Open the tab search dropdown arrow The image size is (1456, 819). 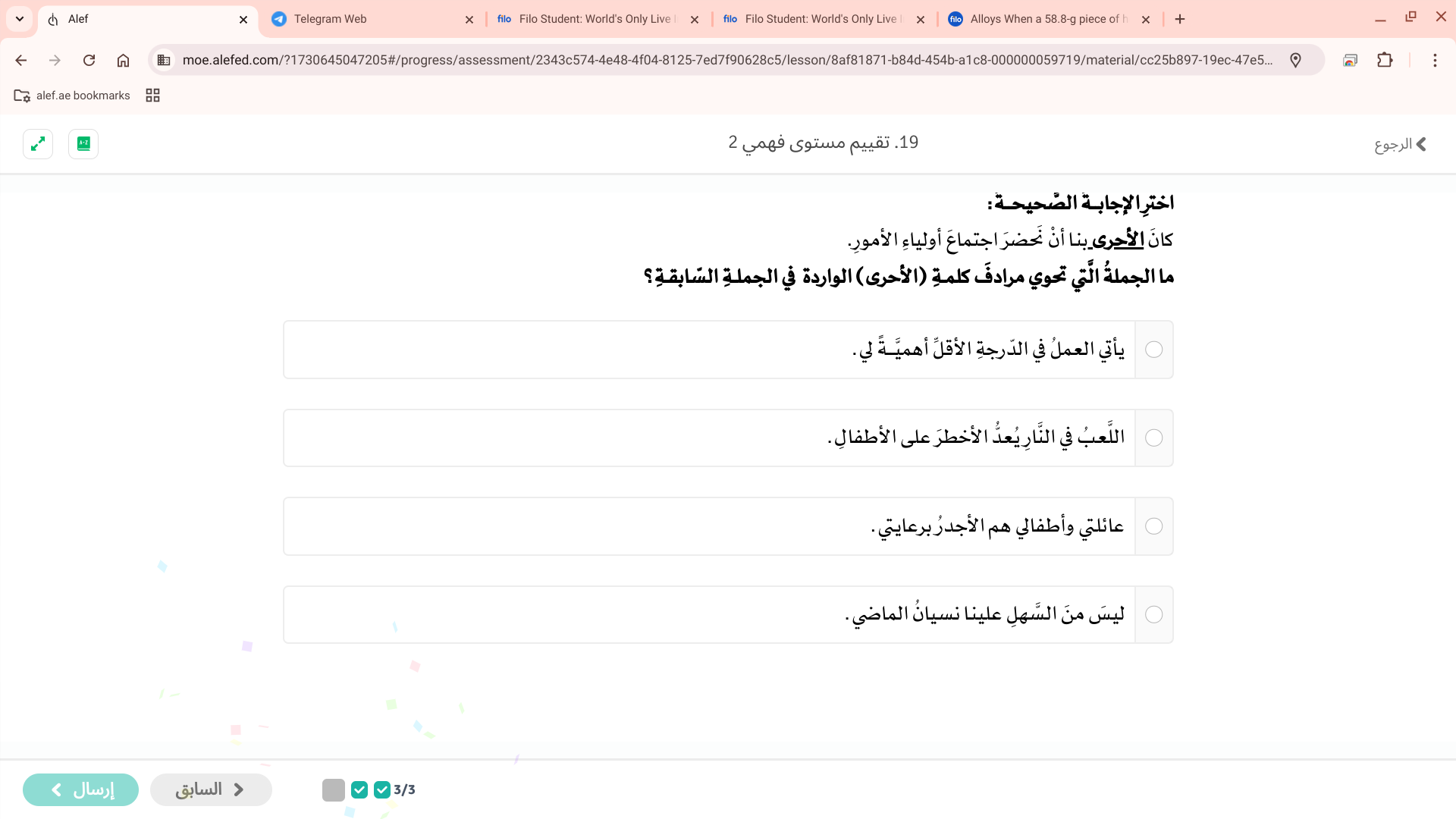(20, 19)
